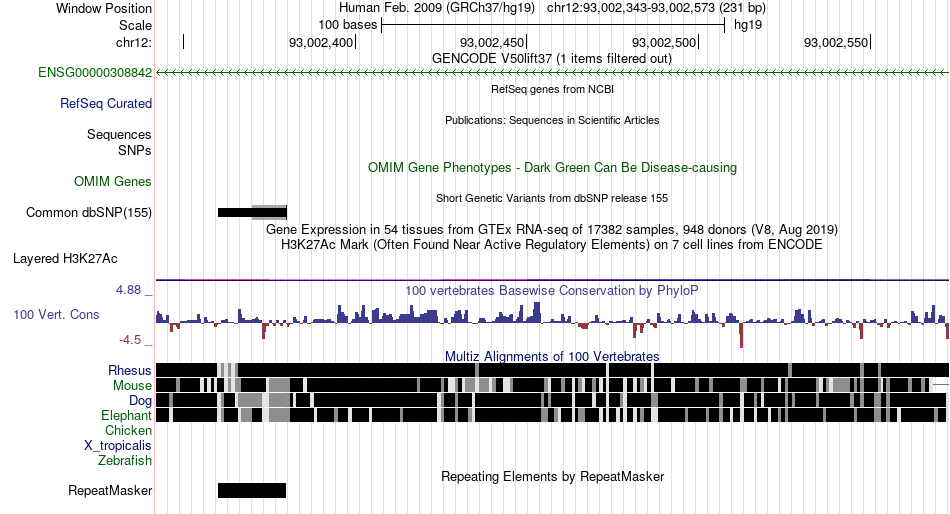This screenshot has height=514, width=950.
Task: Click the RepeatMasker track label
Action: 110,490
